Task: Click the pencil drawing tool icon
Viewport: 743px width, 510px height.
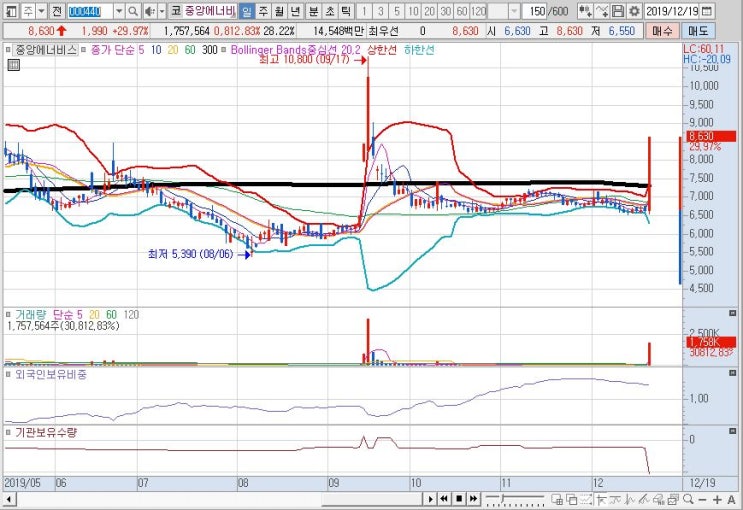Action: [644, 499]
